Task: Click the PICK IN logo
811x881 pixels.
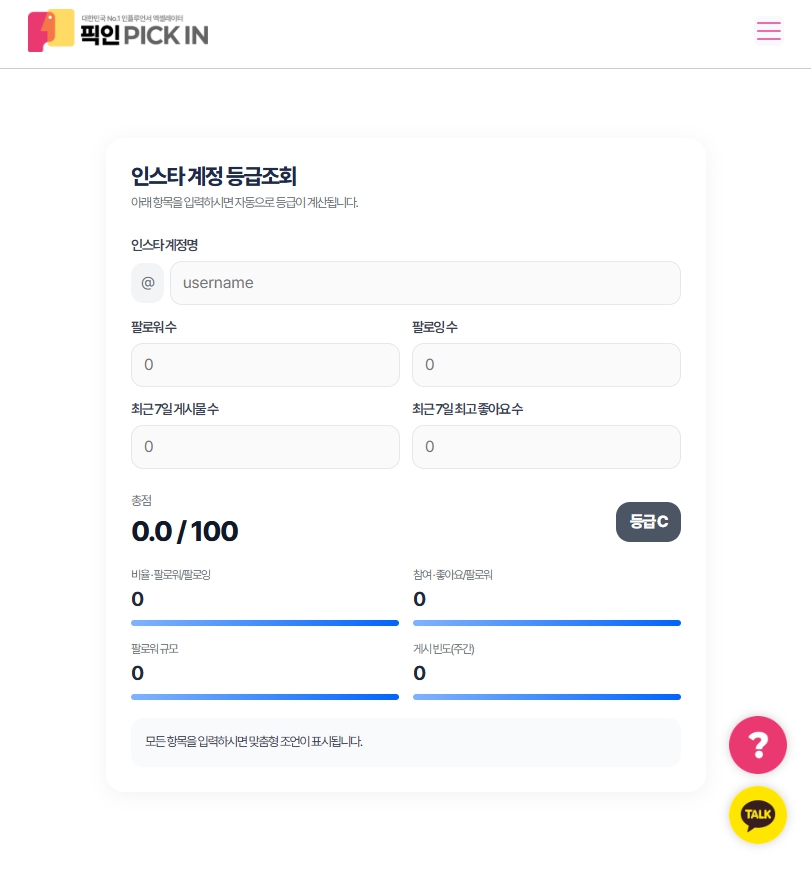Action: coord(118,31)
